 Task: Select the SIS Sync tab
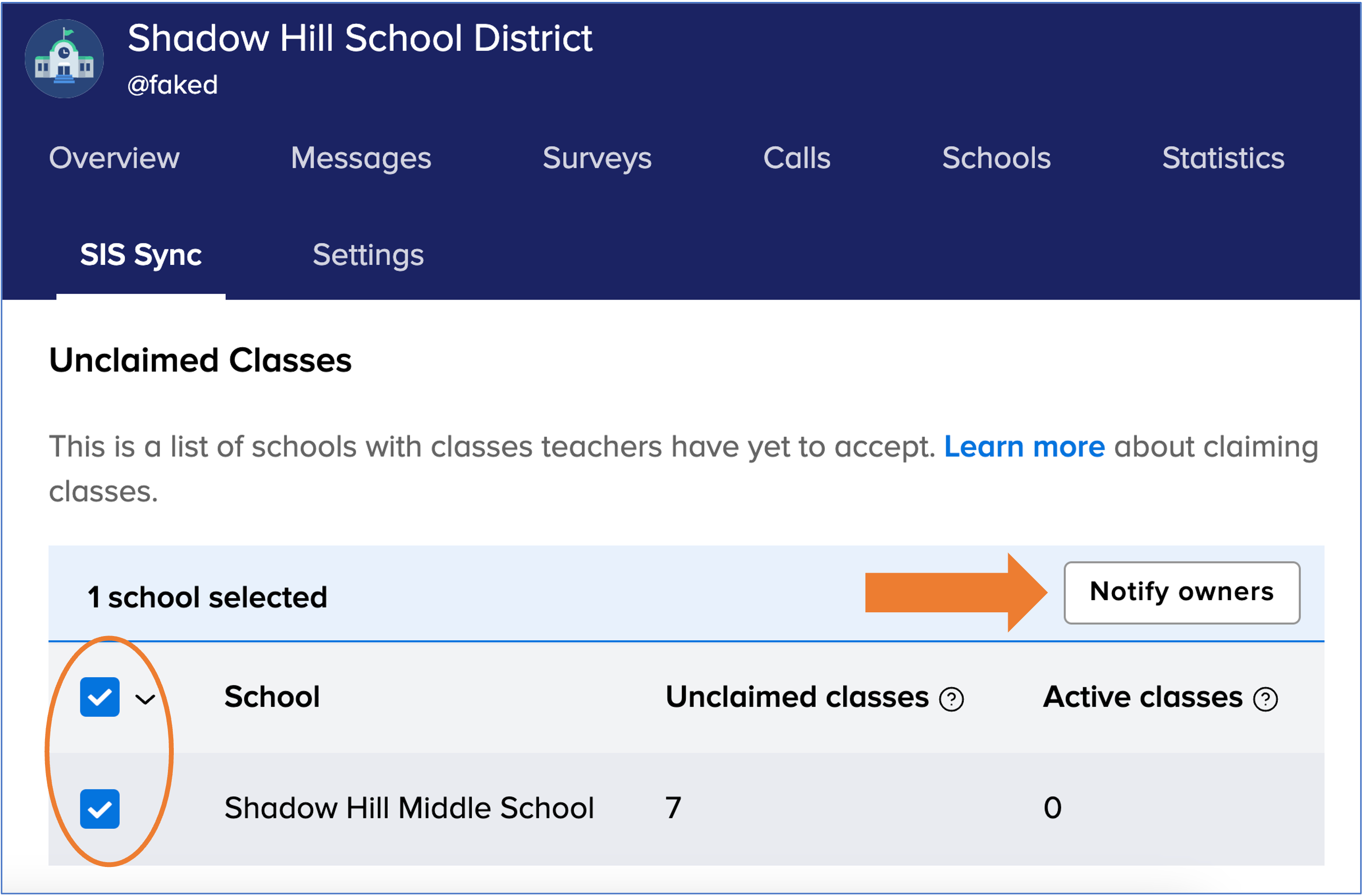[x=141, y=255]
